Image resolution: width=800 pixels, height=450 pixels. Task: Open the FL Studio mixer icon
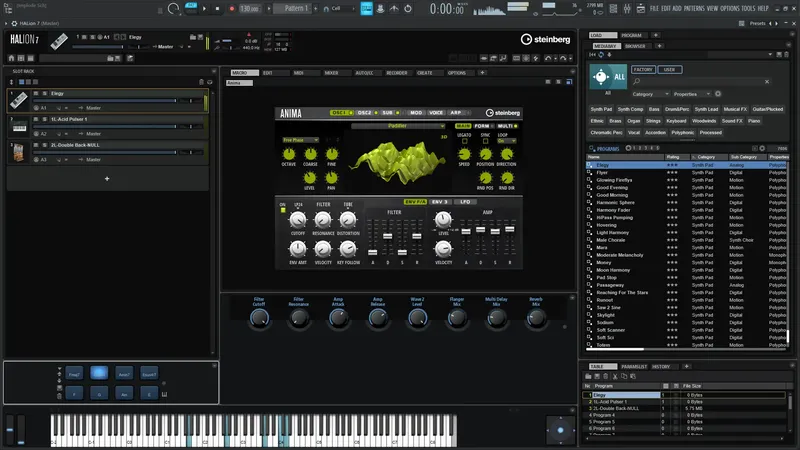(627, 9)
